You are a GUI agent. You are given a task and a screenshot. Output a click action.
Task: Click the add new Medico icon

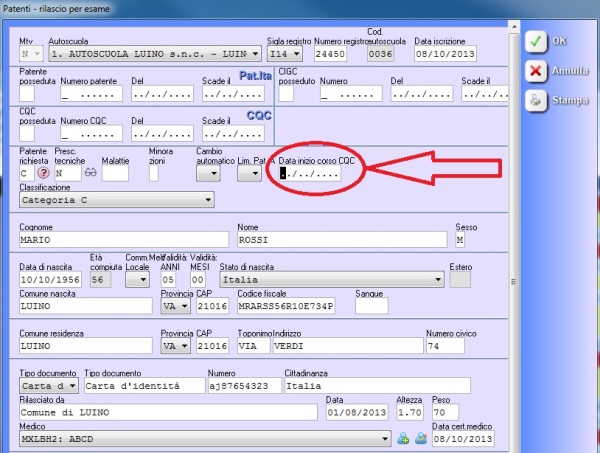[x=403, y=438]
